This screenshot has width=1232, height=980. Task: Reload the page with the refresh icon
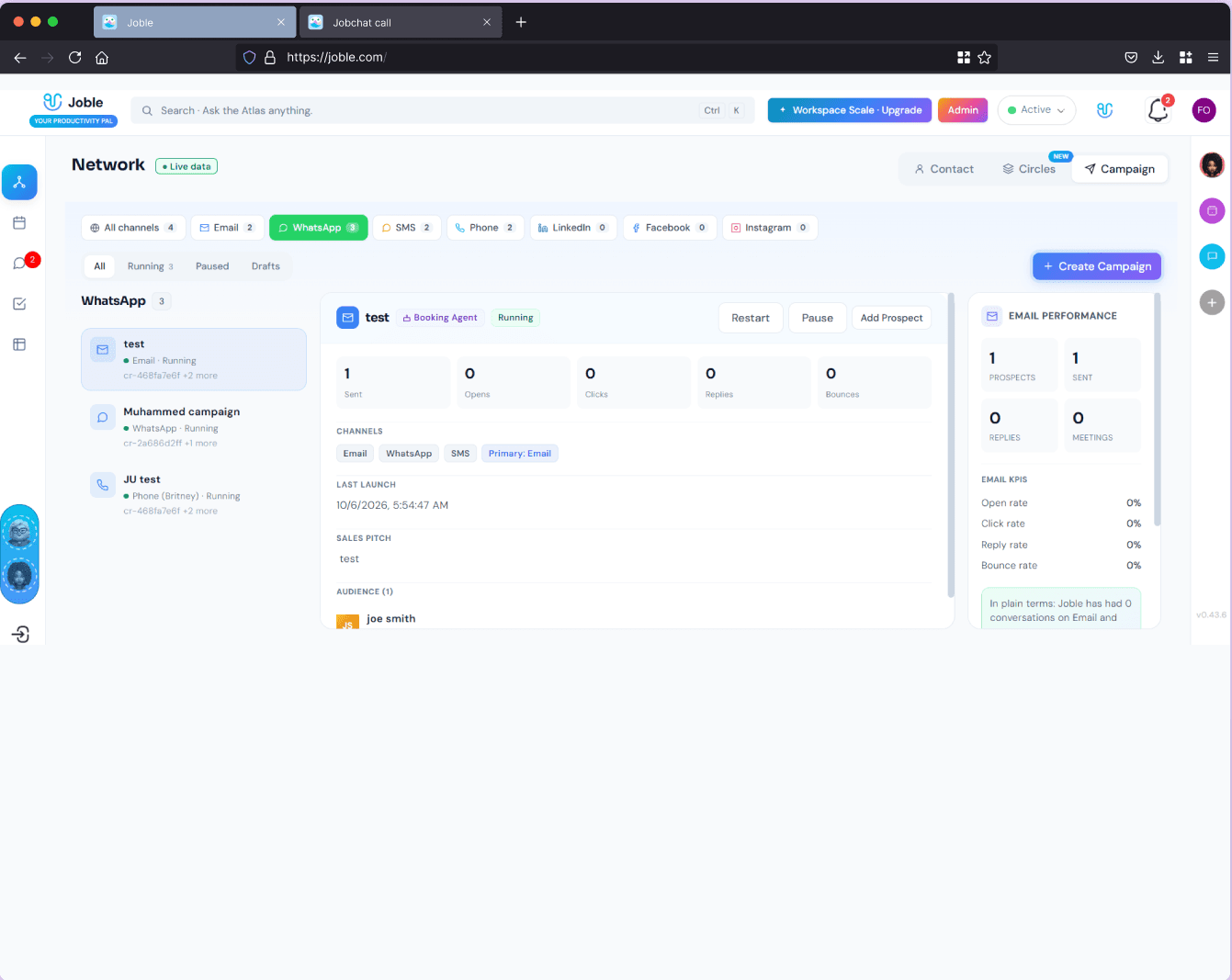[x=74, y=57]
